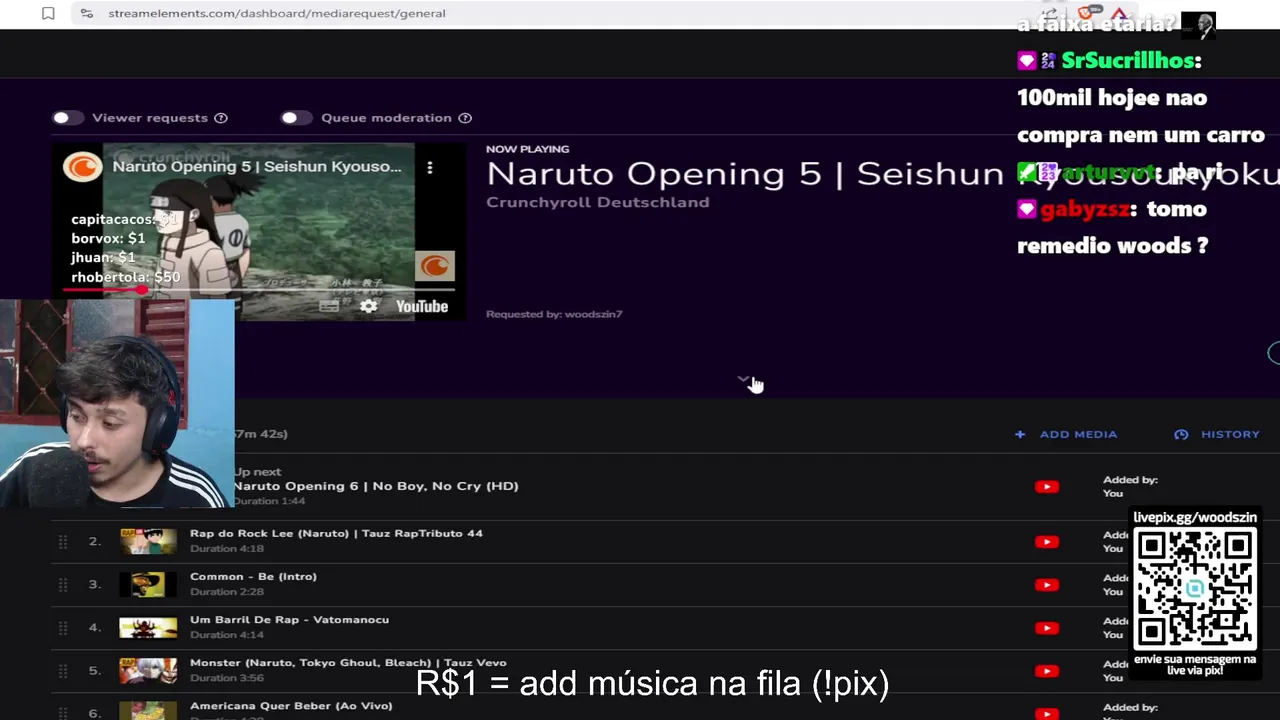Open YouTube player settings gear
Image resolution: width=1280 pixels, height=720 pixels.
click(369, 306)
